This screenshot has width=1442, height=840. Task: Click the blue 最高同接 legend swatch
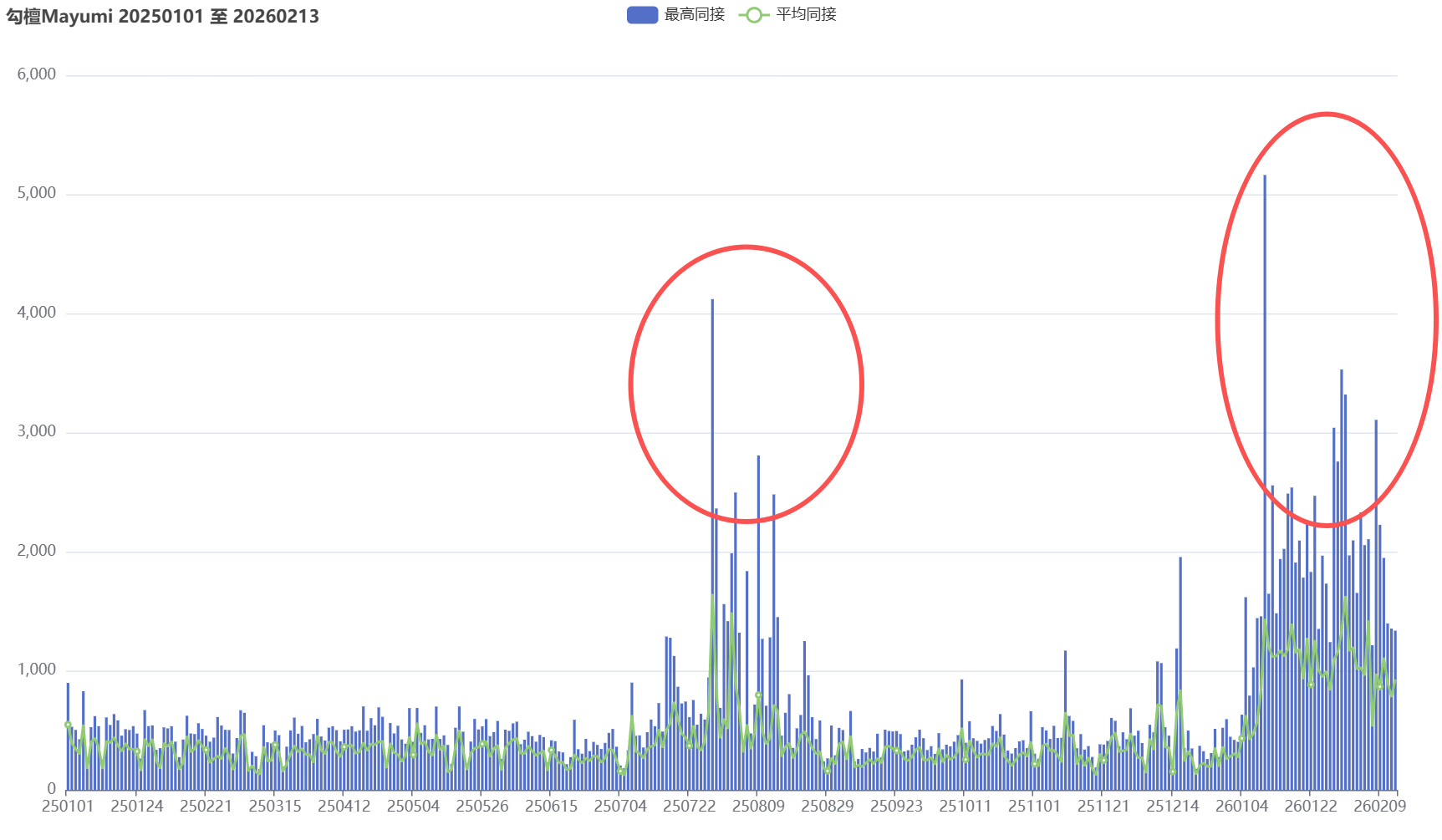[x=642, y=15]
